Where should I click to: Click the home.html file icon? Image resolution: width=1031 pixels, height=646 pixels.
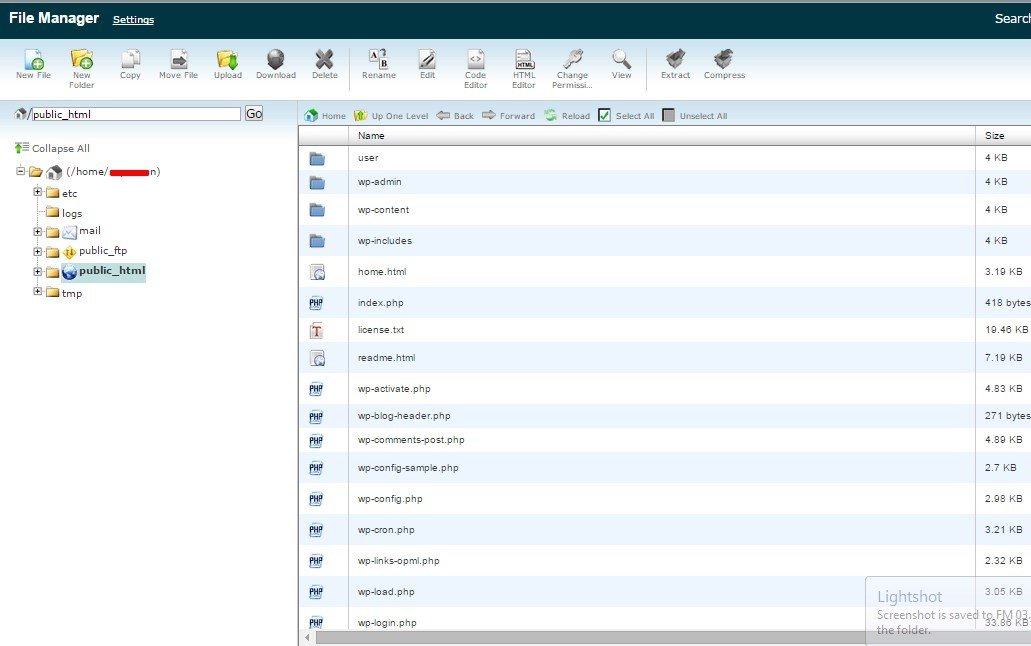point(317,272)
